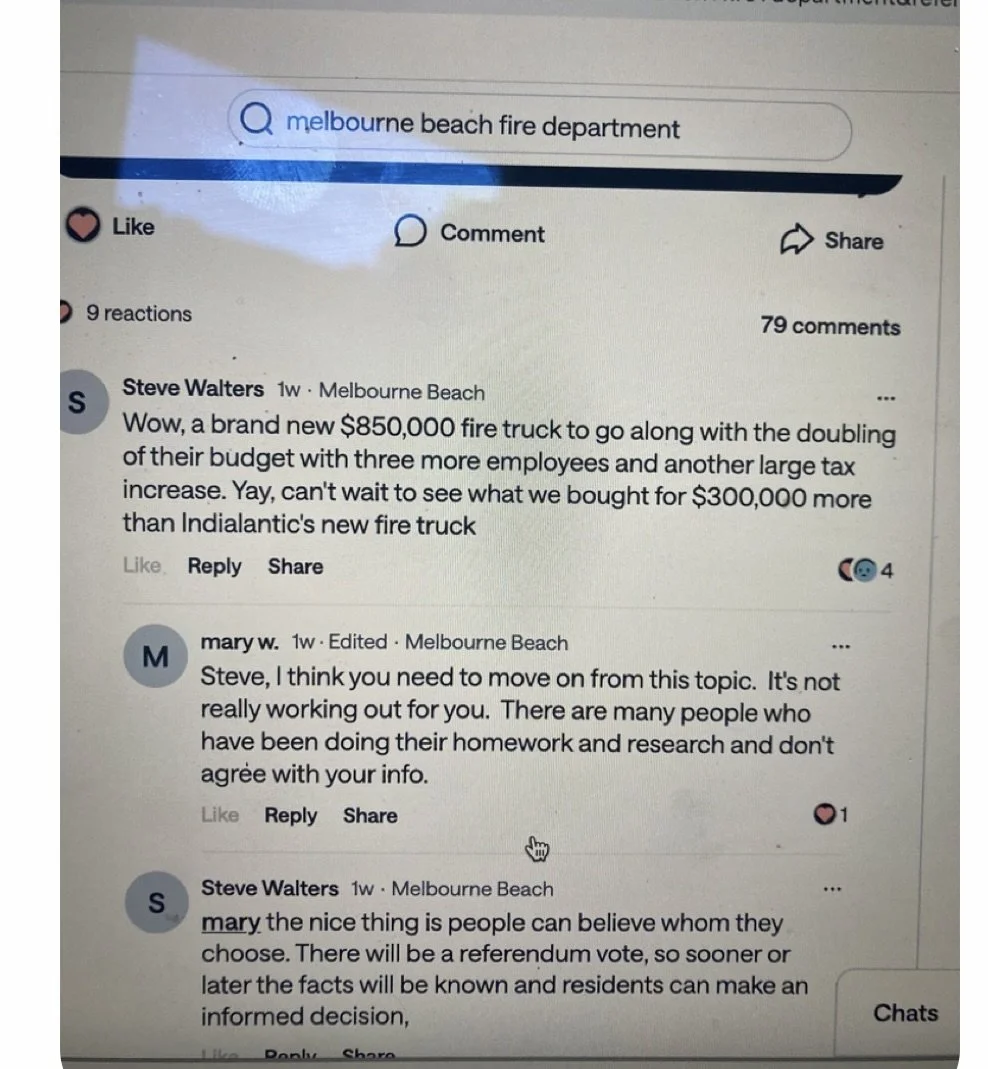Like Steve's $850,000 fire truck comment

[142, 565]
